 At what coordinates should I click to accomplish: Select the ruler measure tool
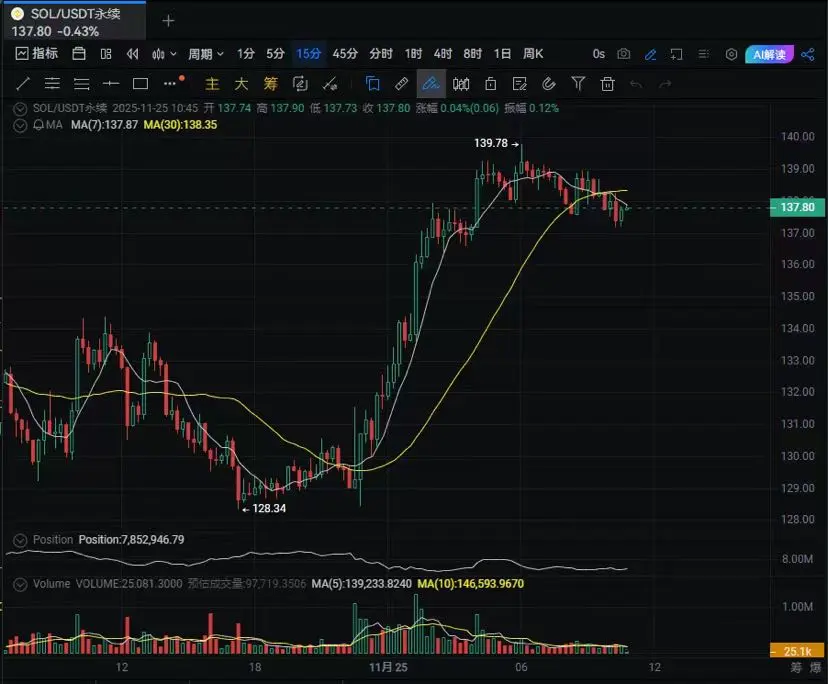401,83
